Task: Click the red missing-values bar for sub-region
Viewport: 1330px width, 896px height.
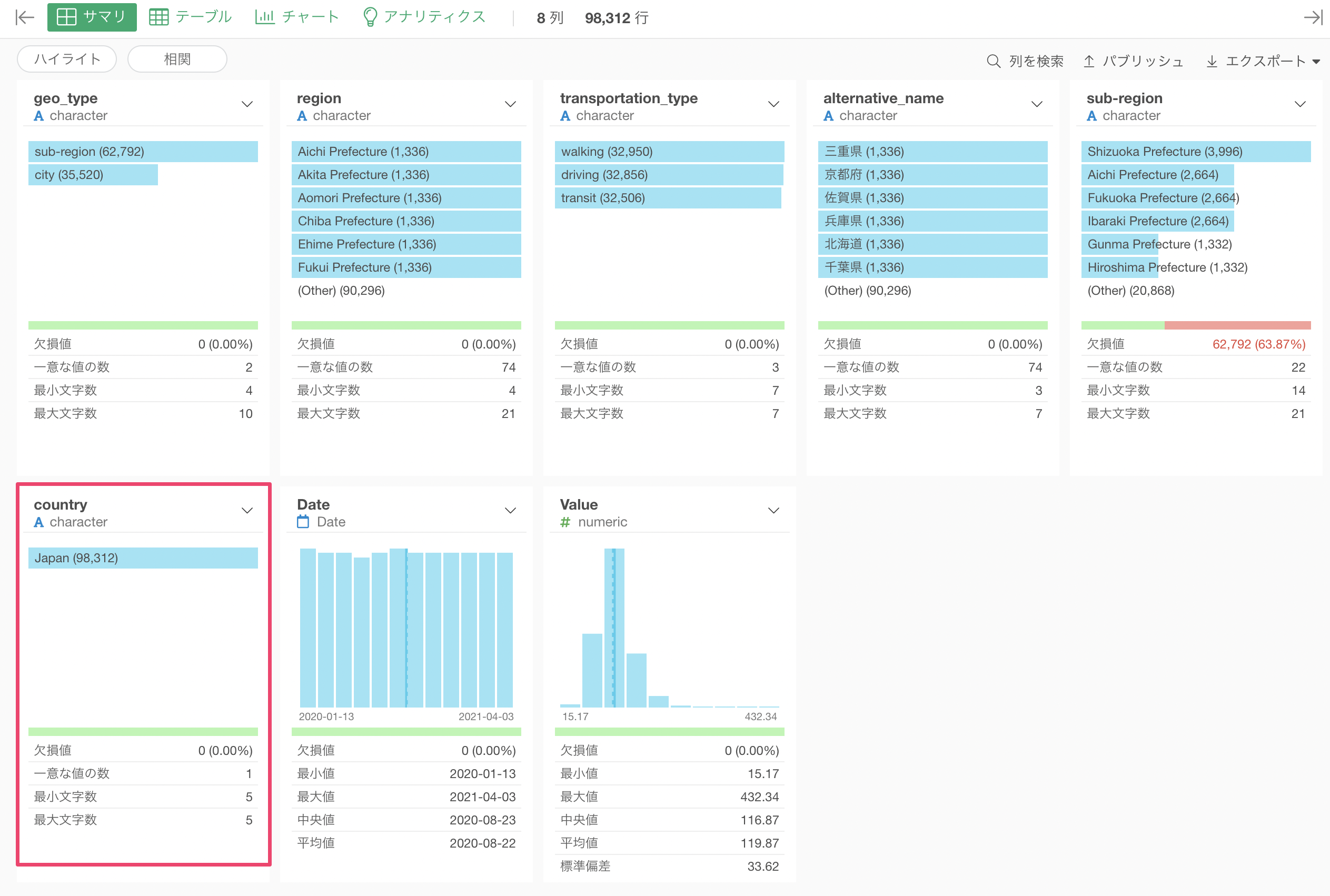Action: click(x=1237, y=325)
